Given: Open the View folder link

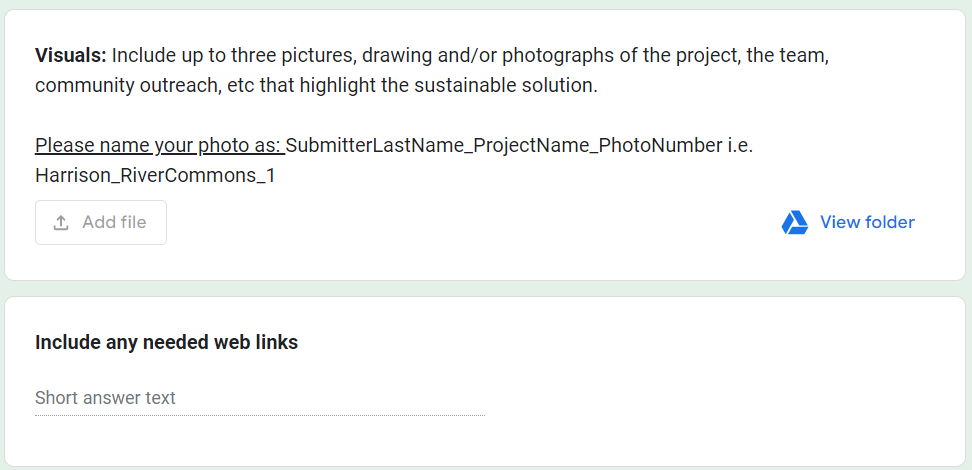Looking at the screenshot, I should 848,223.
